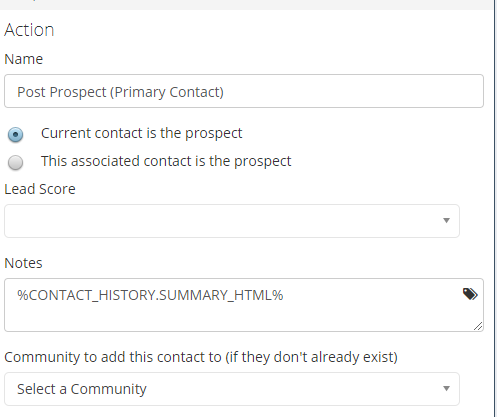
Task: Click the Community dropdown arrow
Action: 446,388
